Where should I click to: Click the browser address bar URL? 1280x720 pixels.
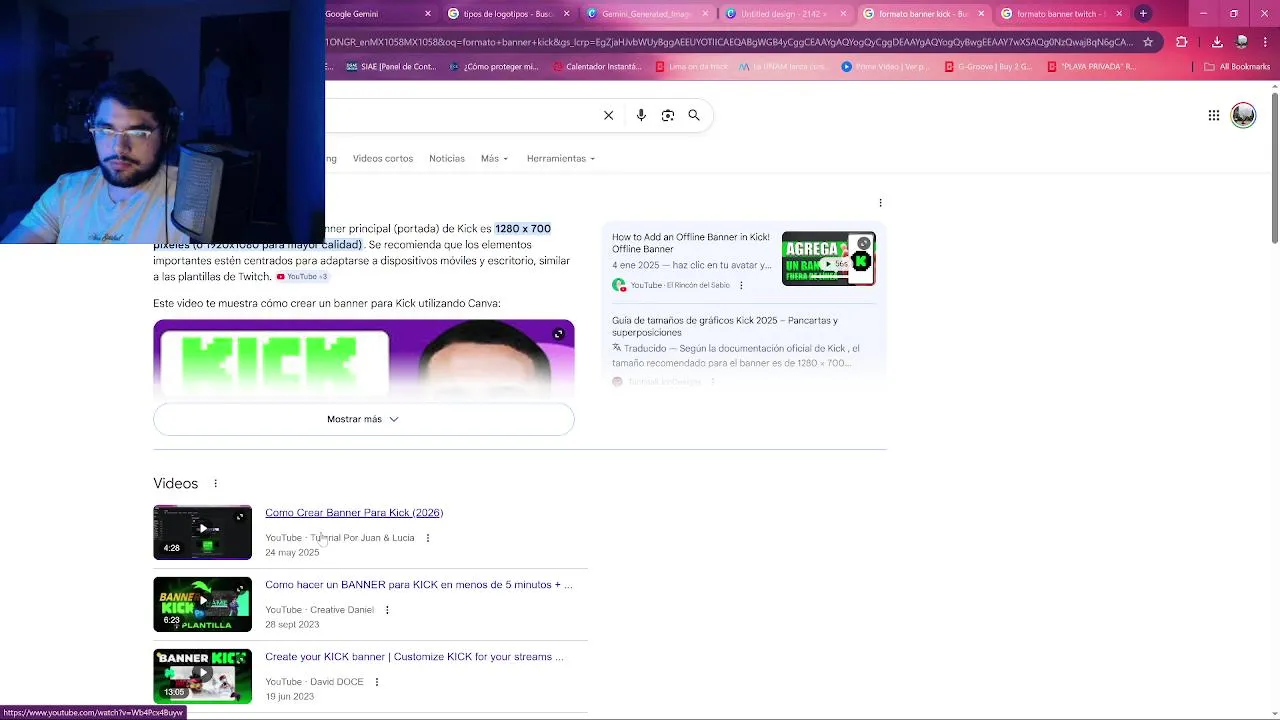(x=730, y=42)
